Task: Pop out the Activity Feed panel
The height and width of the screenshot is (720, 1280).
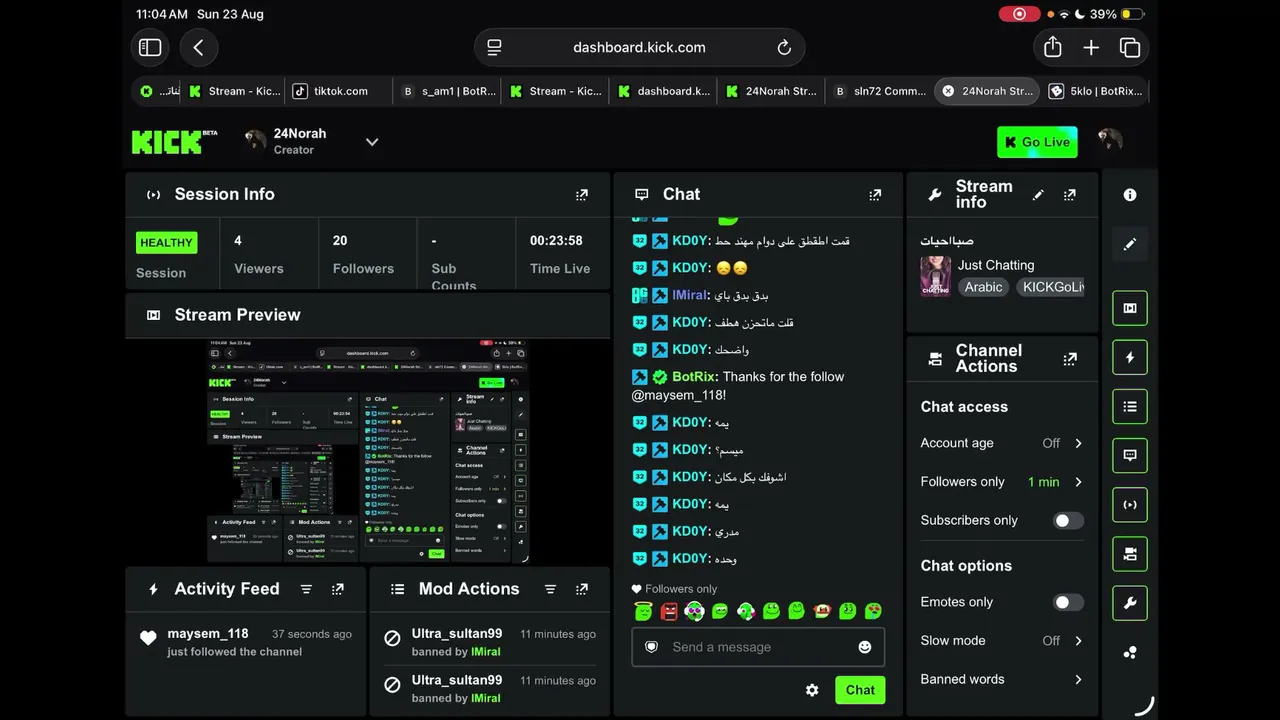Action: pyautogui.click(x=338, y=589)
